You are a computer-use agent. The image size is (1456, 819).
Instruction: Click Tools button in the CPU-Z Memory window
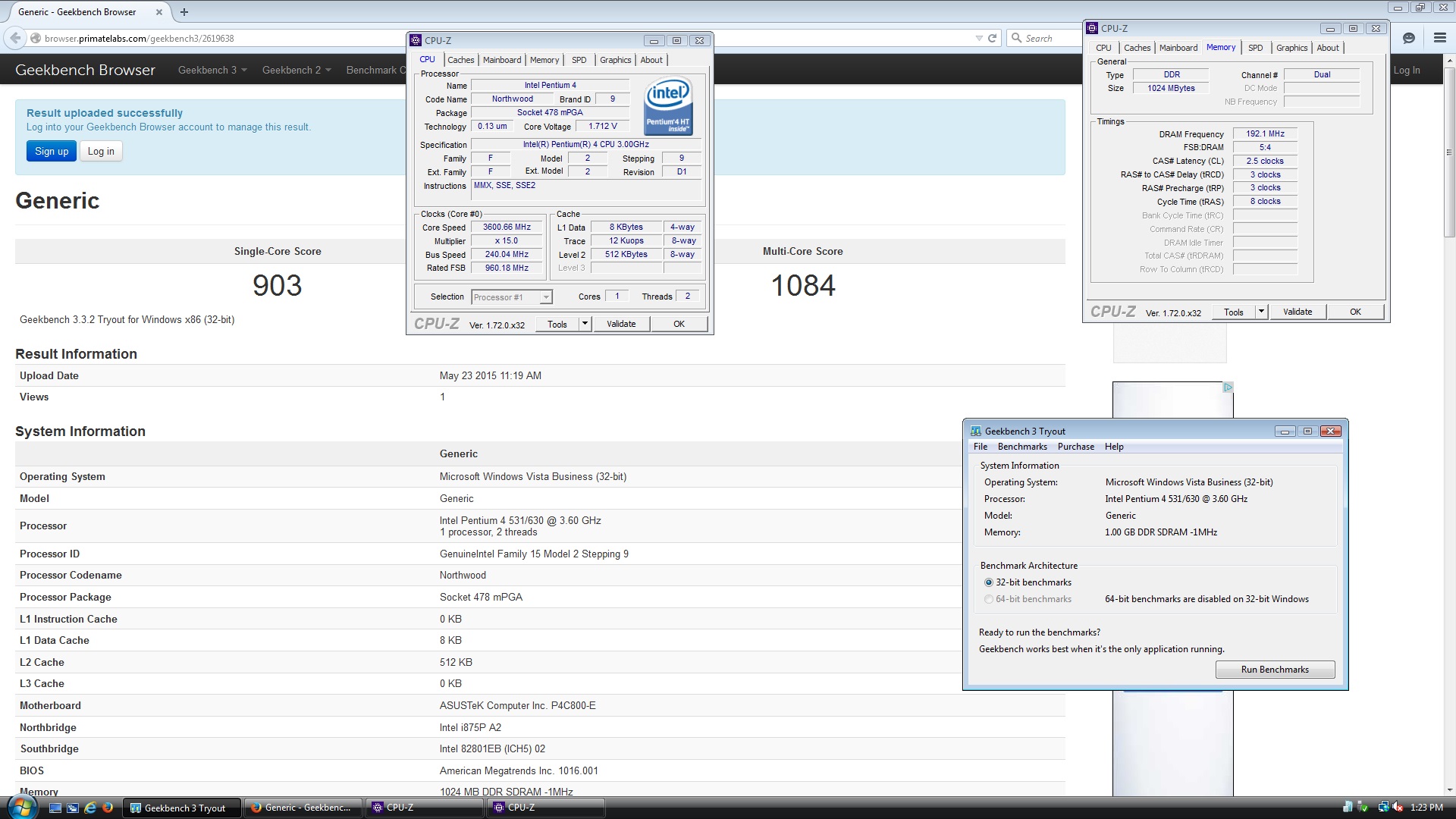click(x=1234, y=312)
